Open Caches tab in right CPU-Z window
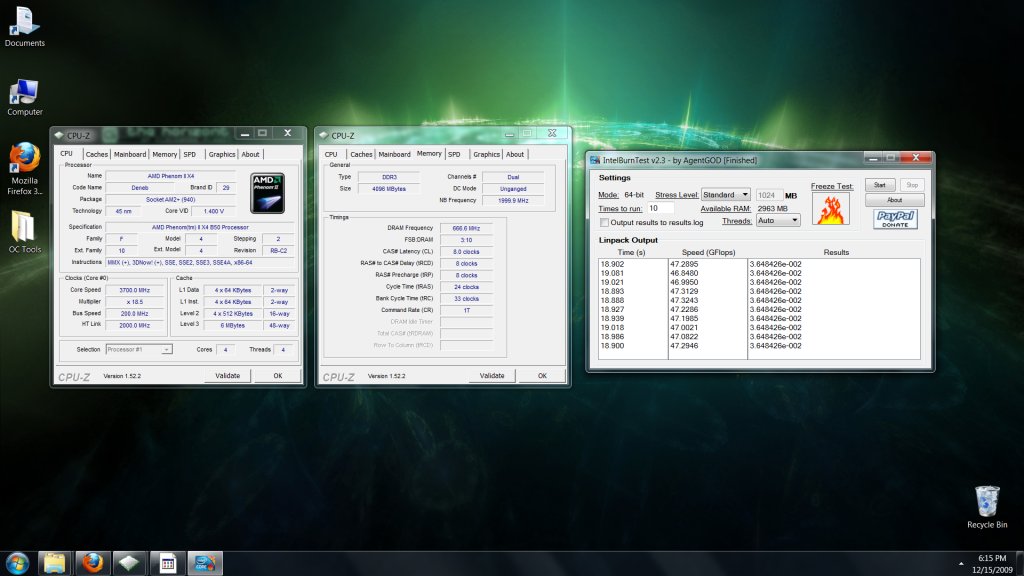 pyautogui.click(x=361, y=155)
